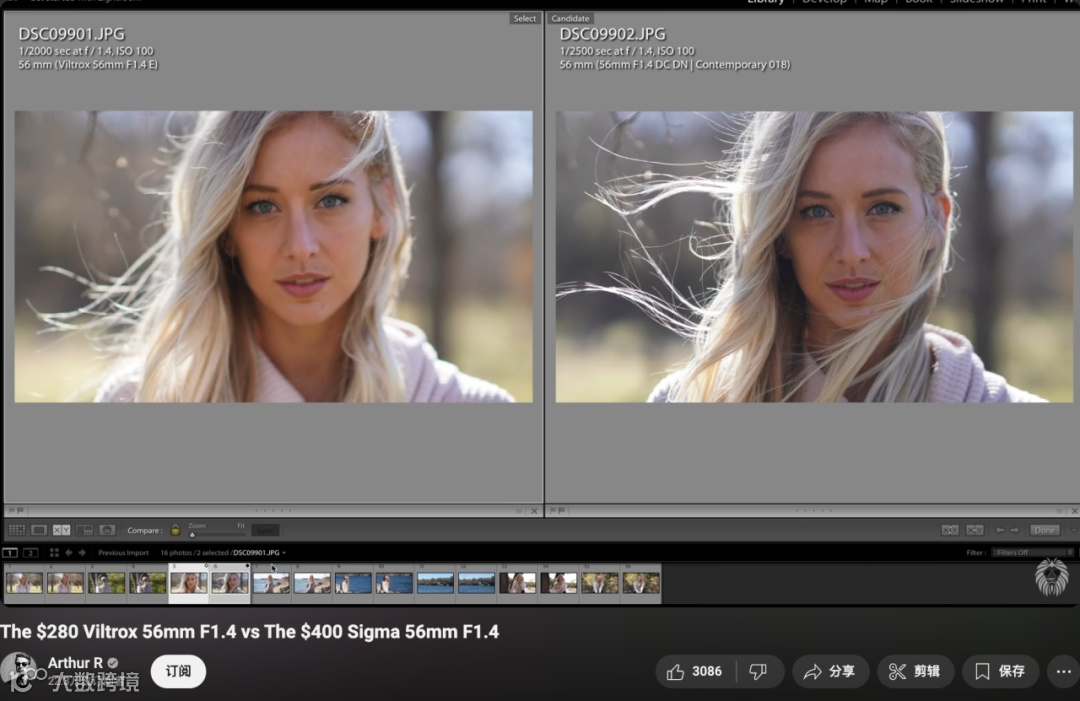Screen dimensions: 1080x701
Task: Flag the Select photo as picked
Action: [12, 510]
